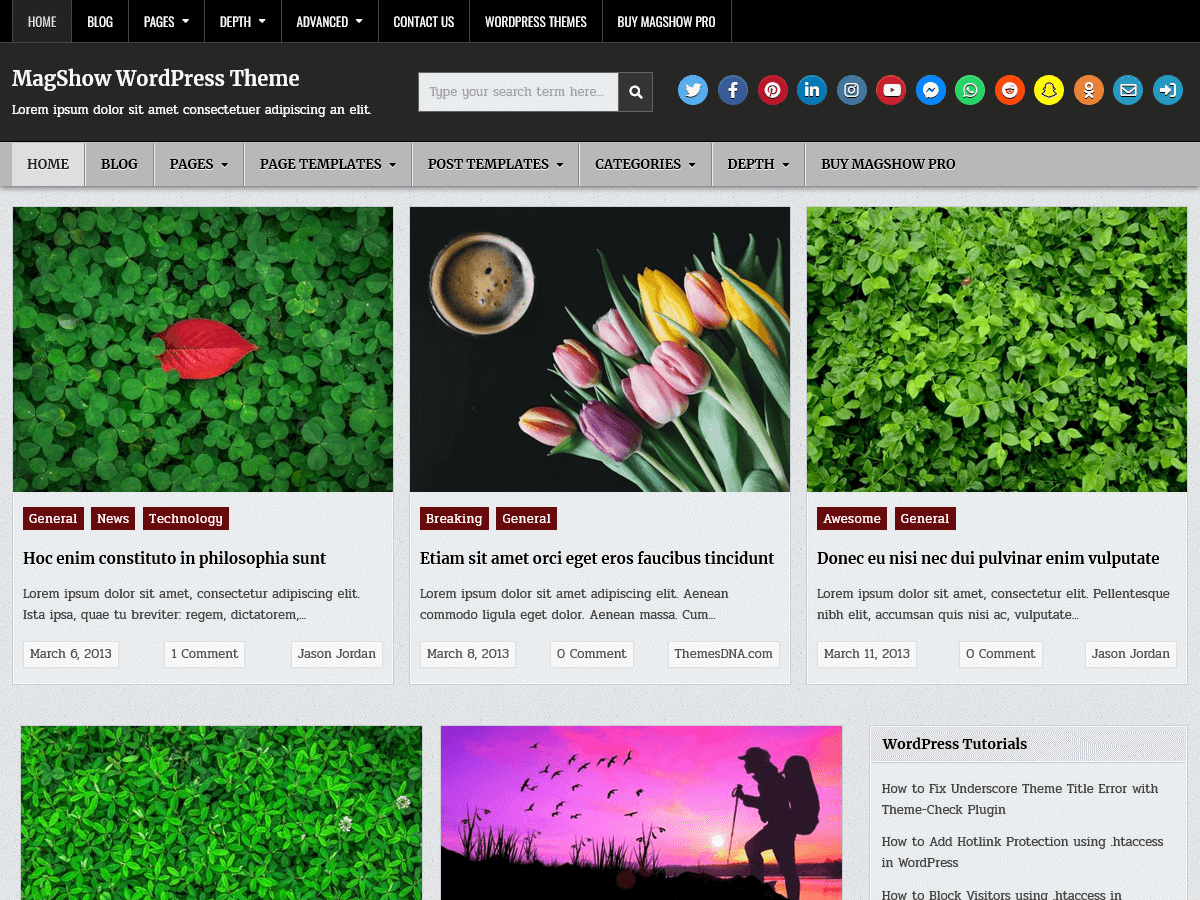Select the Pinterest social icon
This screenshot has height=900, width=1200.
(772, 90)
